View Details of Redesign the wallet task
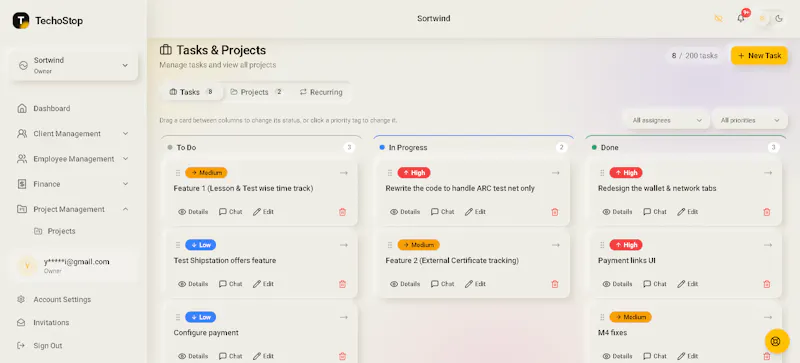The image size is (800, 363). coord(617,212)
